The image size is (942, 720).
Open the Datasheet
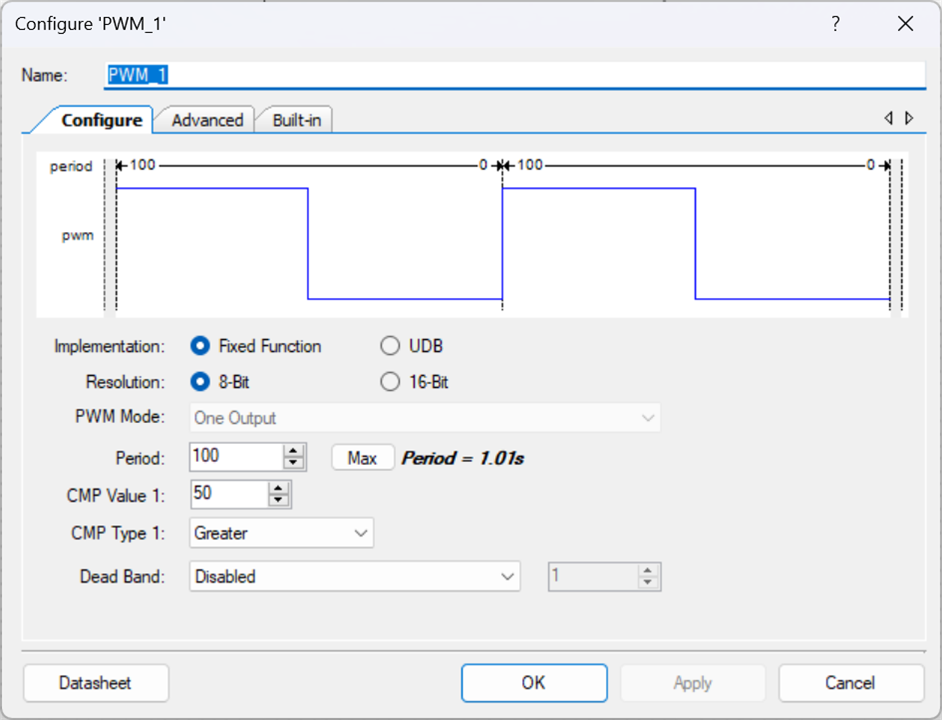click(x=95, y=683)
